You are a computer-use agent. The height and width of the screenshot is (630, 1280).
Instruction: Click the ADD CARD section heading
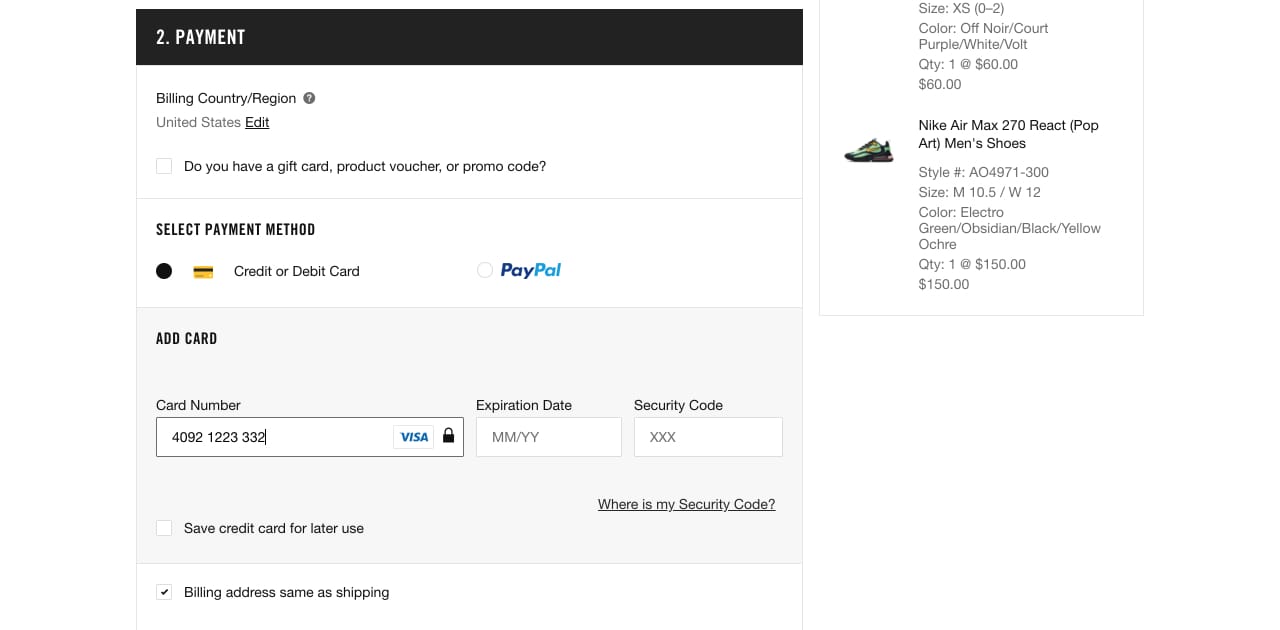(x=187, y=338)
